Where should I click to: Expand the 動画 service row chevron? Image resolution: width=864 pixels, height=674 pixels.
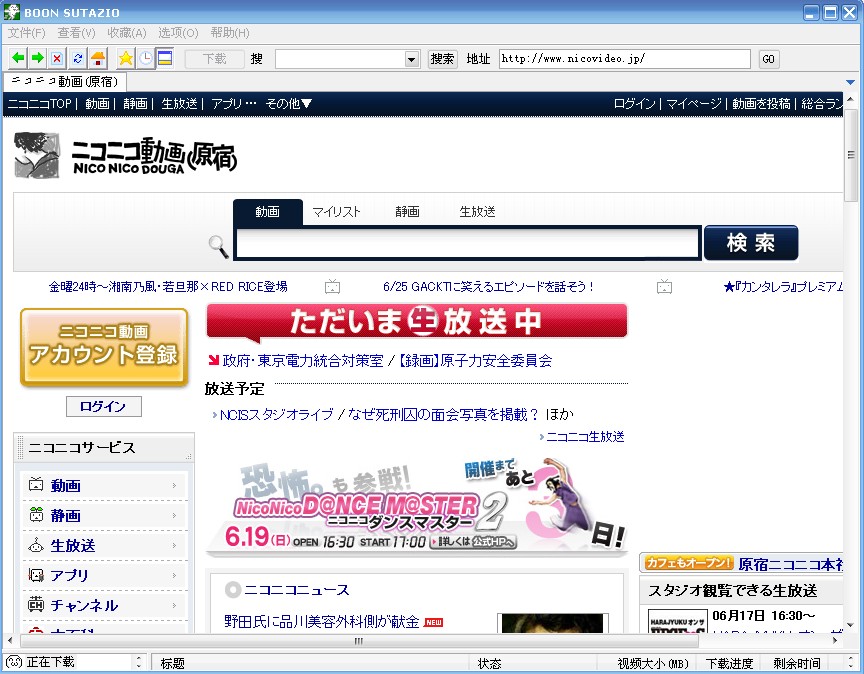pyautogui.click(x=174, y=486)
